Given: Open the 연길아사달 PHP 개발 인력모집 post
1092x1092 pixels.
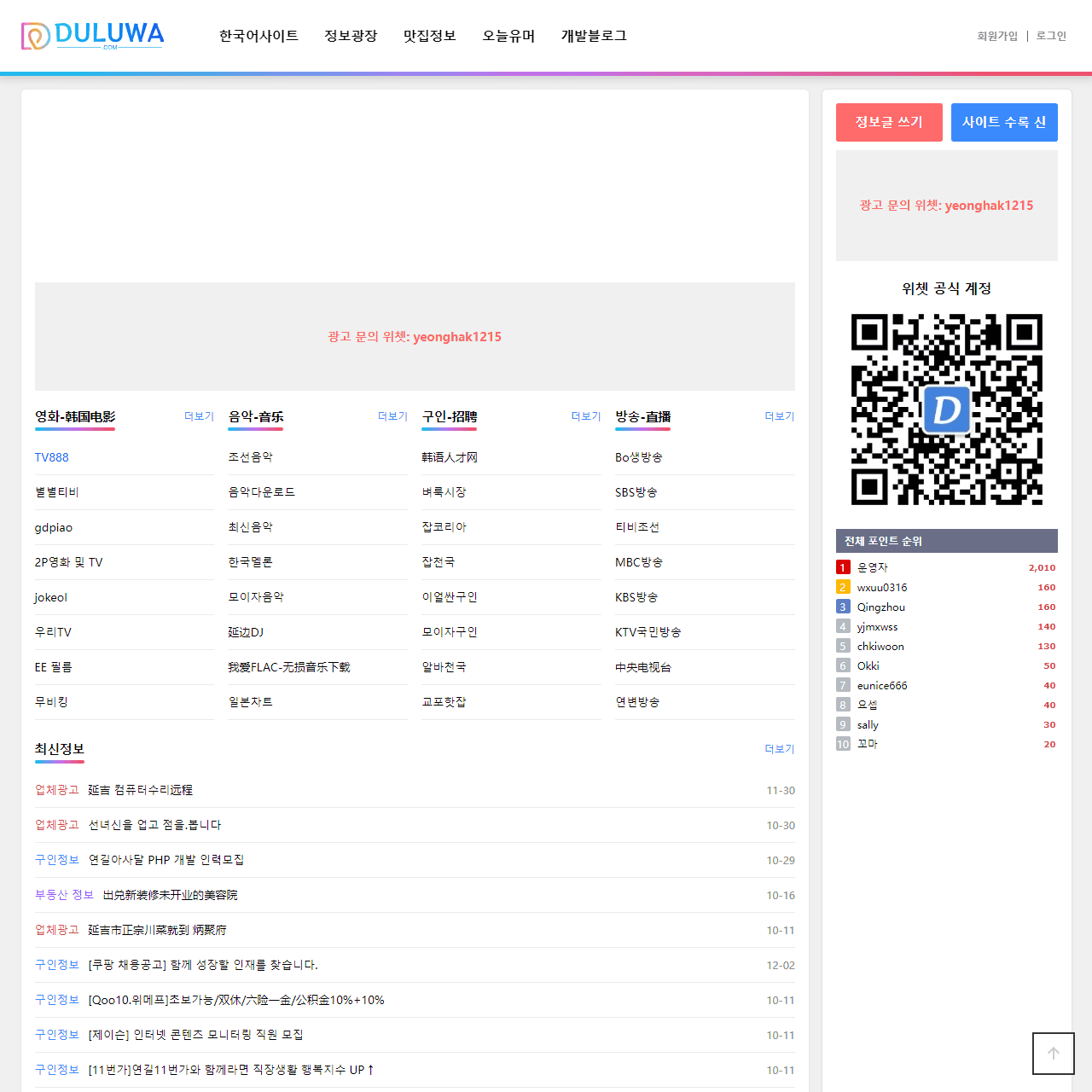Looking at the screenshot, I should point(166,860).
